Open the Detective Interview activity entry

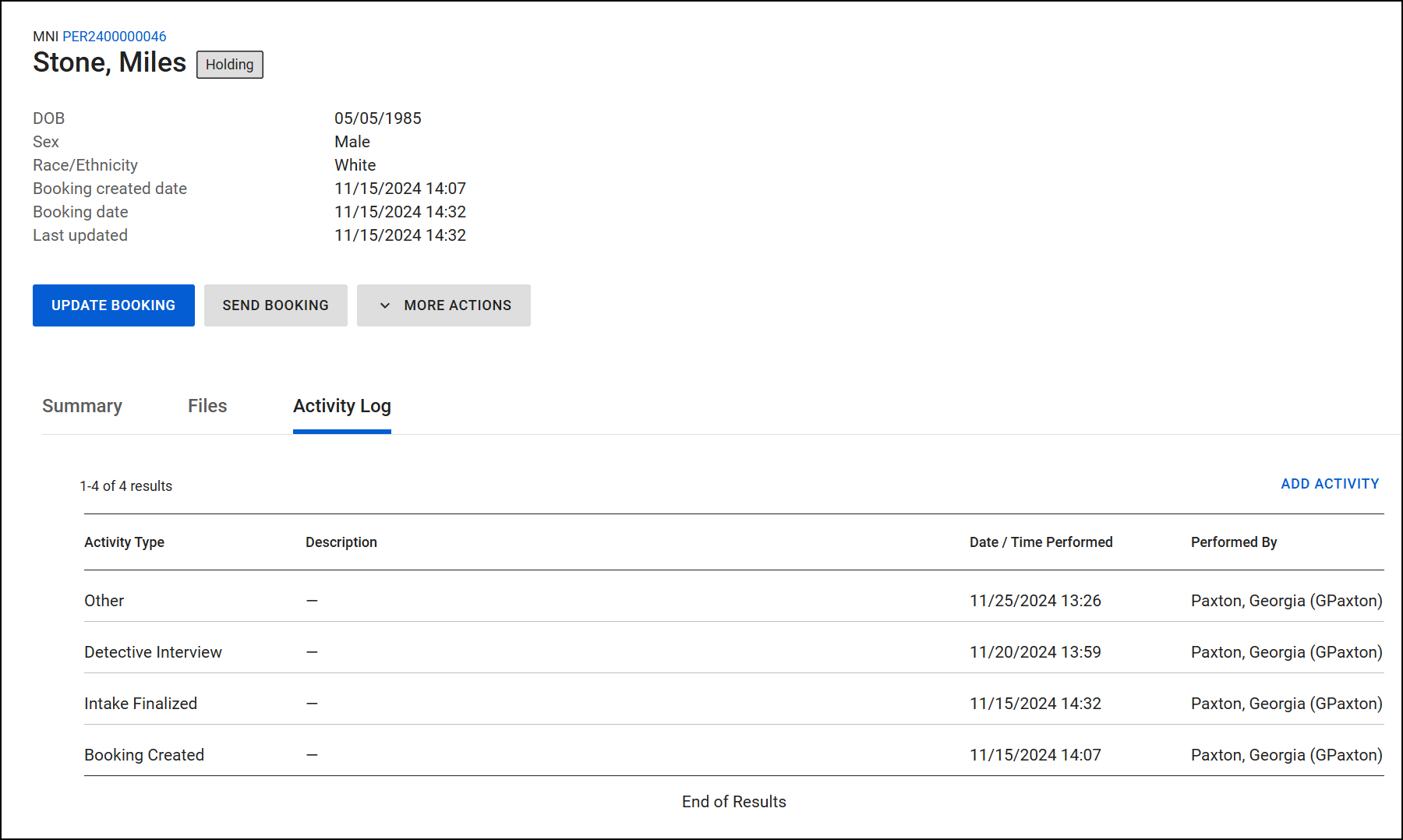(x=153, y=651)
